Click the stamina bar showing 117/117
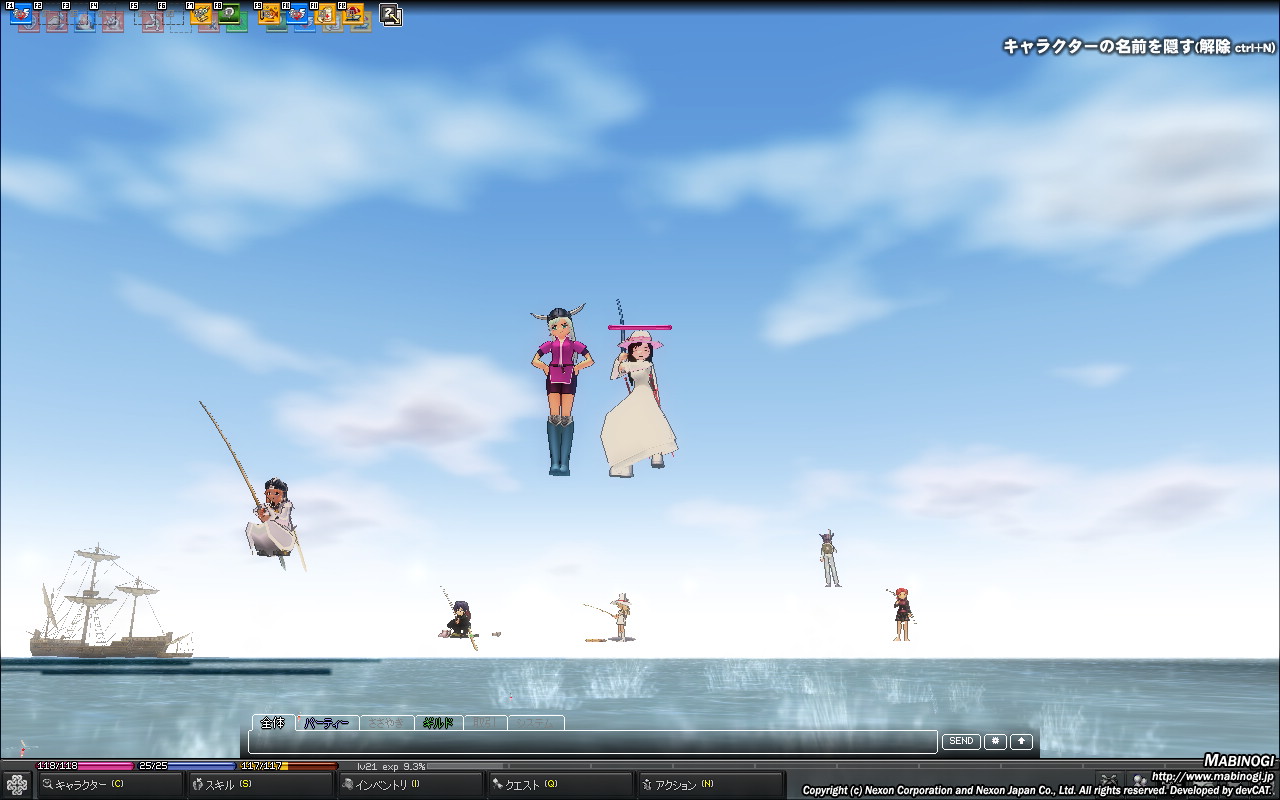The image size is (1280, 800). pyautogui.click(x=288, y=766)
